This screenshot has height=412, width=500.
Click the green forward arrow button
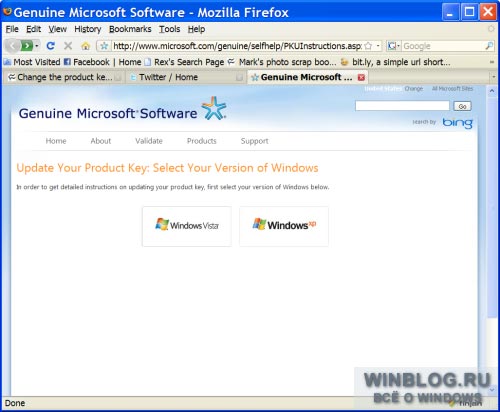click(27, 46)
